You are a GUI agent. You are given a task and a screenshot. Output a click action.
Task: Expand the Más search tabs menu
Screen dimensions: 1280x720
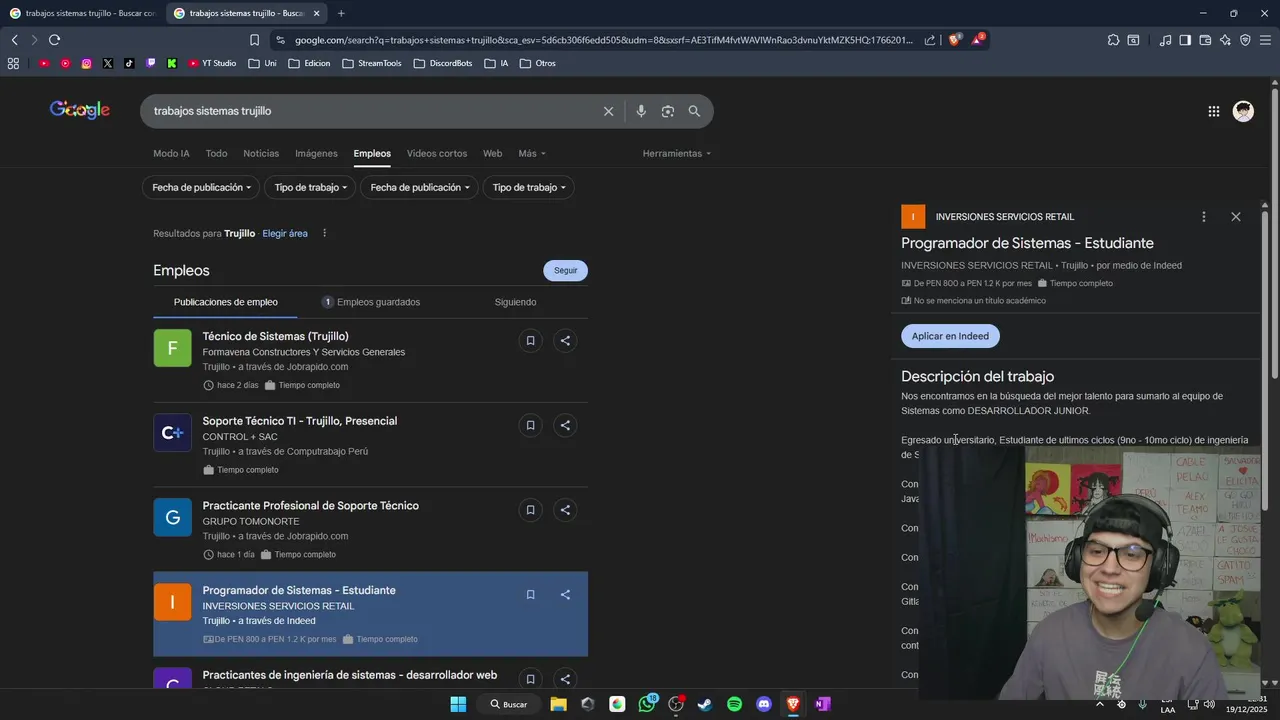(x=532, y=153)
